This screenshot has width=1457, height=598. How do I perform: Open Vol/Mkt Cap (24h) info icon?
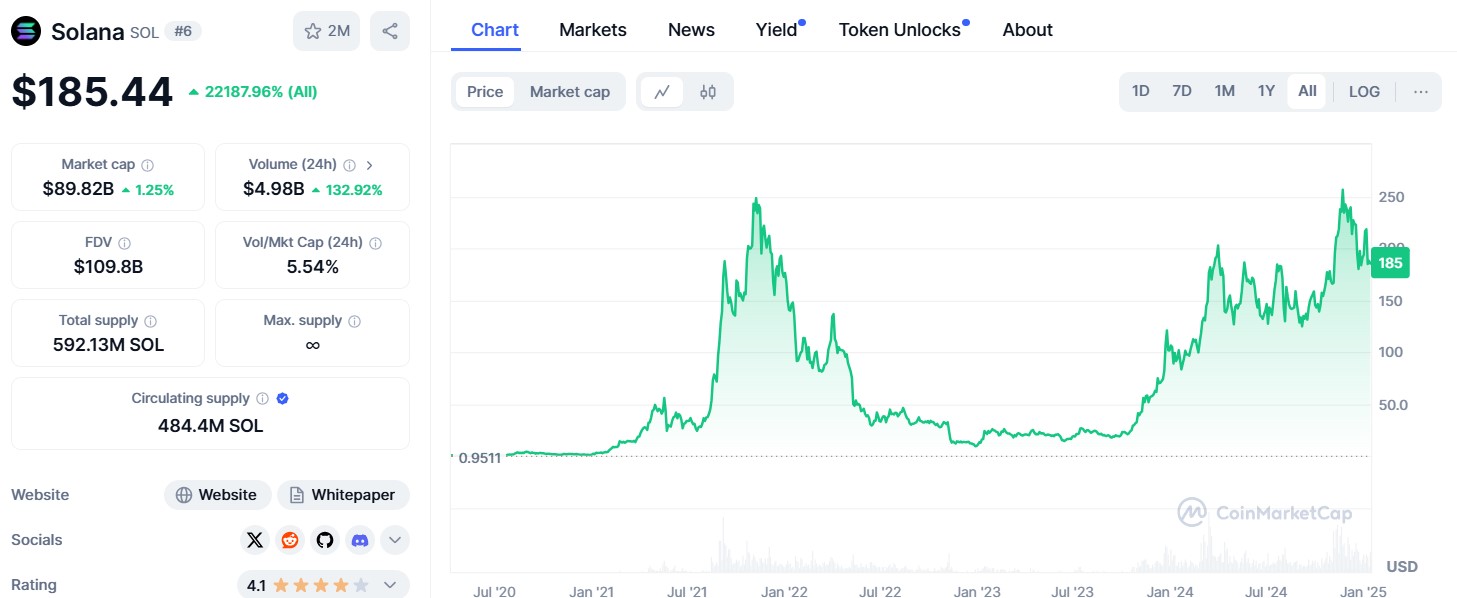[375, 243]
